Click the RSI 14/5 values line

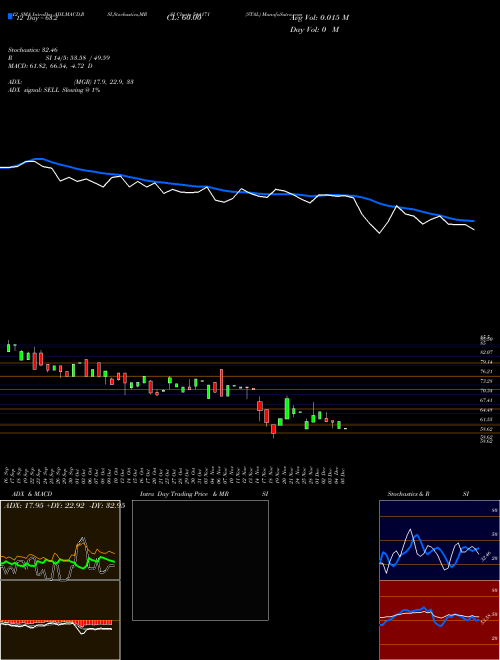click(x=59, y=58)
